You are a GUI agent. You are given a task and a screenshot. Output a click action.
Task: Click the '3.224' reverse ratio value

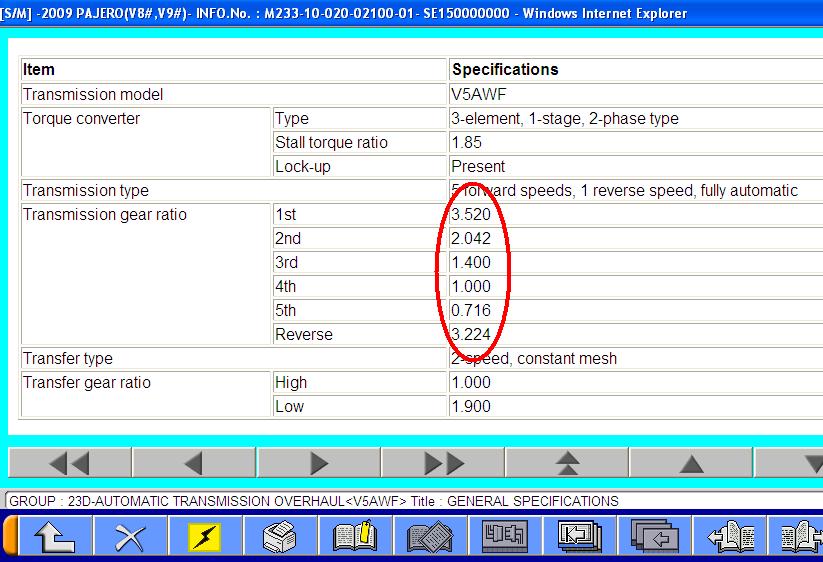pos(471,334)
